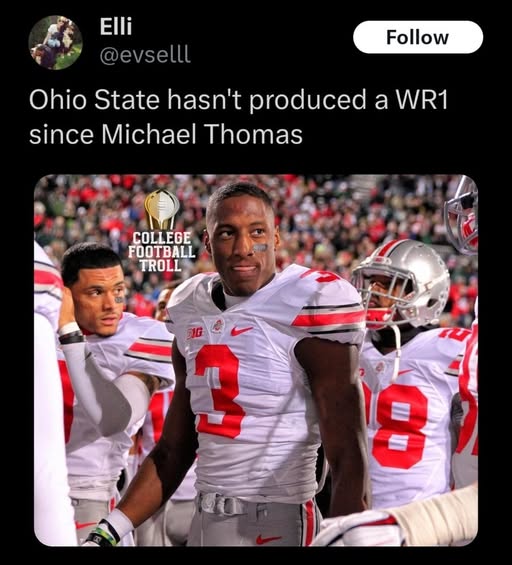The width and height of the screenshot is (512, 565).
Task: Click the golden trophy watermark icon
Action: pyautogui.click(x=162, y=209)
